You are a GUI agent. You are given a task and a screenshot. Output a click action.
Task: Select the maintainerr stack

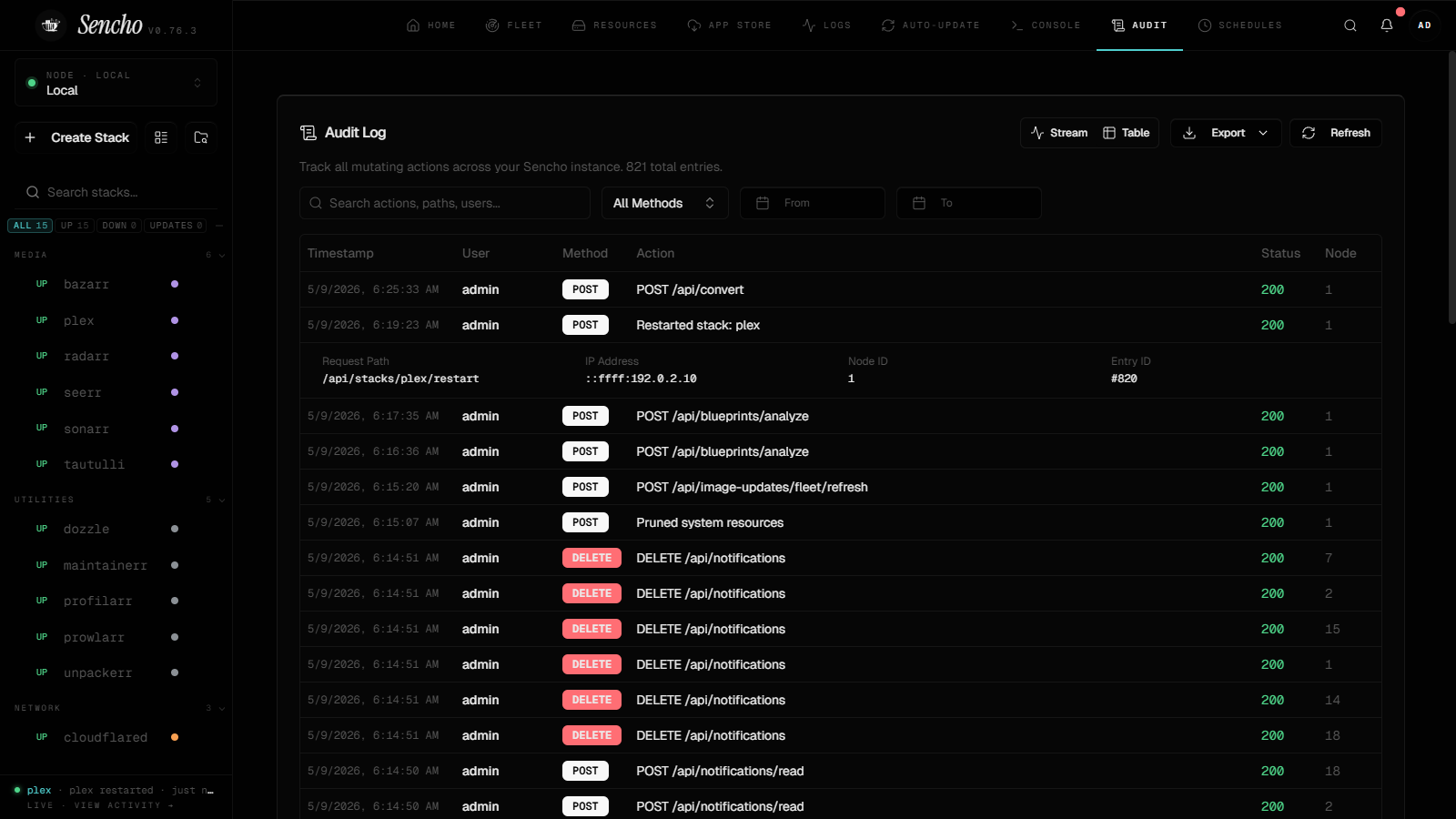tap(116, 565)
